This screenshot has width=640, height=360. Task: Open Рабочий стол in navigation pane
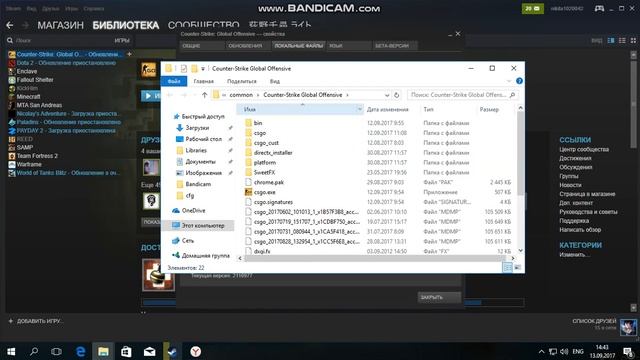tap(203, 139)
